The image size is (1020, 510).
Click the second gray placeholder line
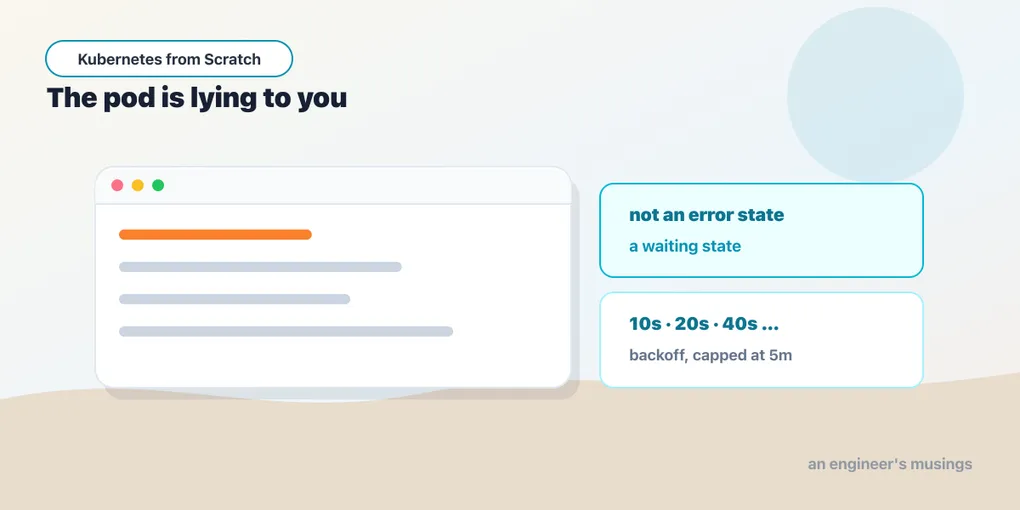click(x=235, y=299)
